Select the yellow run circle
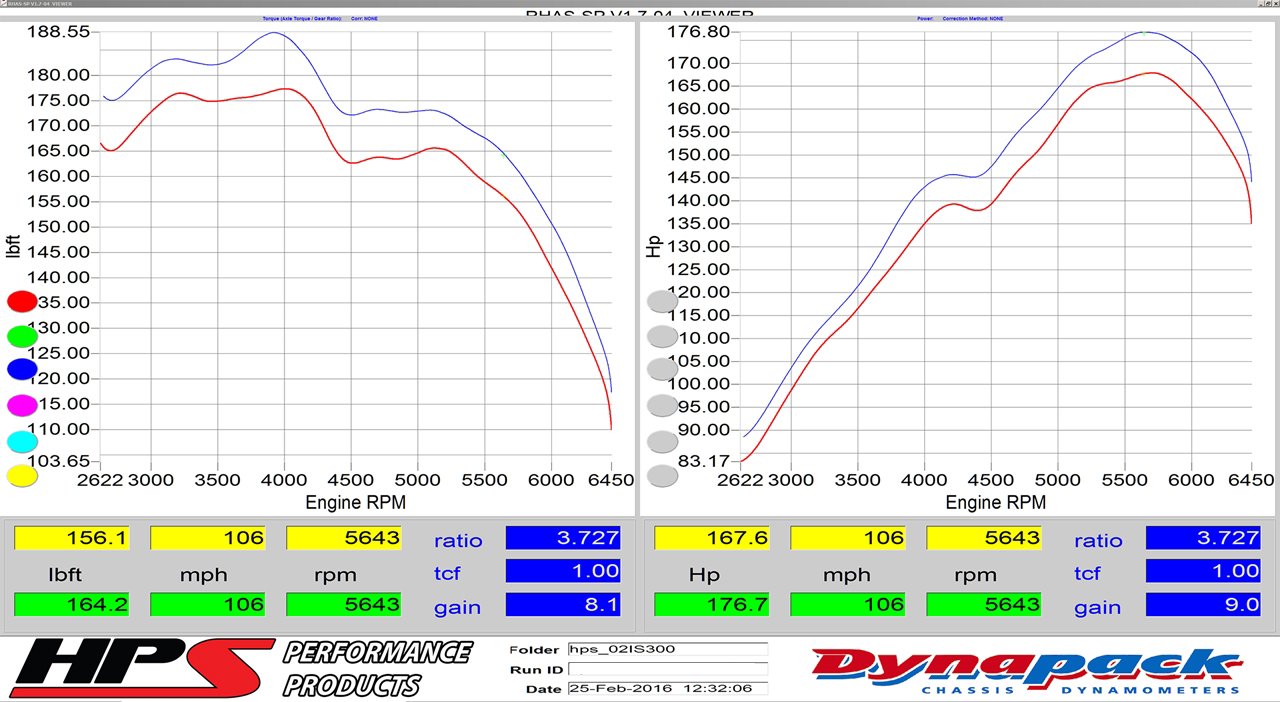Image resolution: width=1280 pixels, height=702 pixels. (22, 476)
